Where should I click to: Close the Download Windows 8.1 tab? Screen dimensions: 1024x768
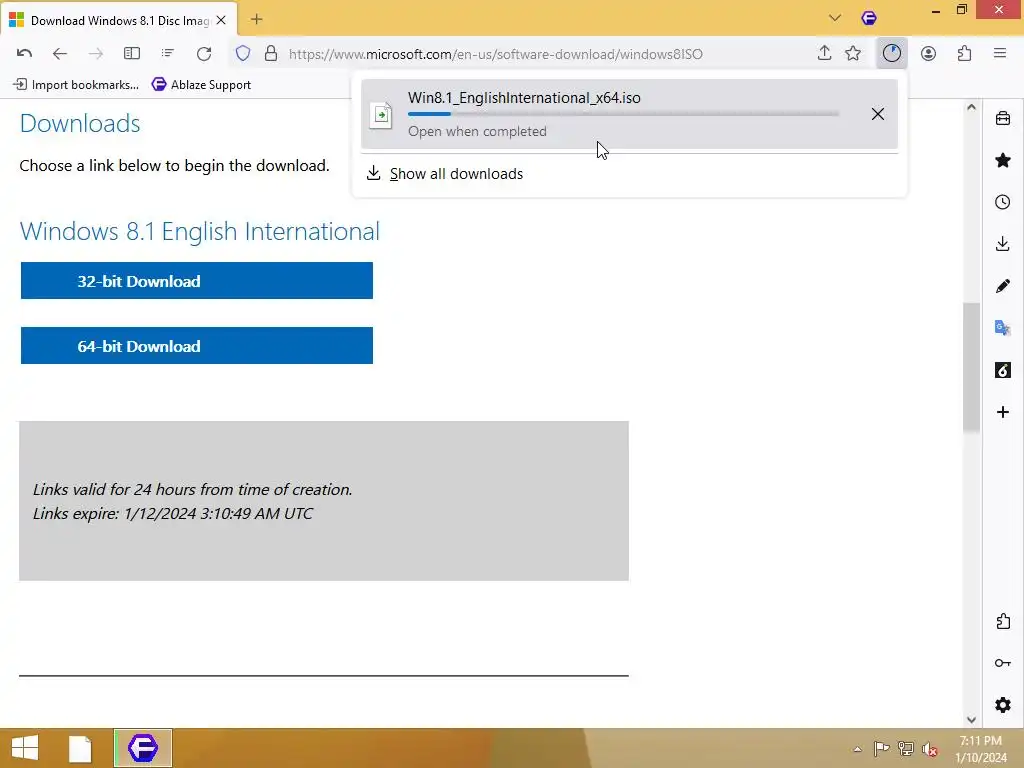tap(221, 20)
